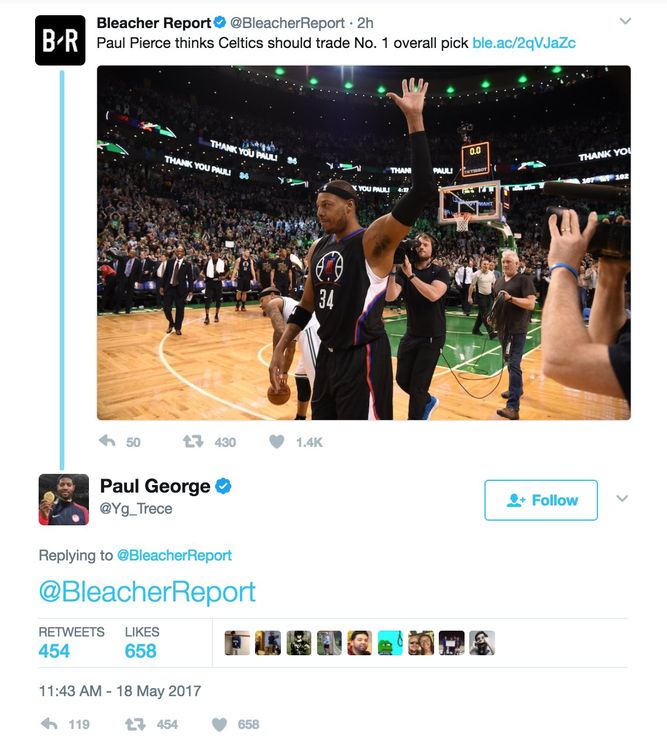Open the @BleacherReport handle in Replying to line
The width and height of the screenshot is (667, 750).
point(174,555)
